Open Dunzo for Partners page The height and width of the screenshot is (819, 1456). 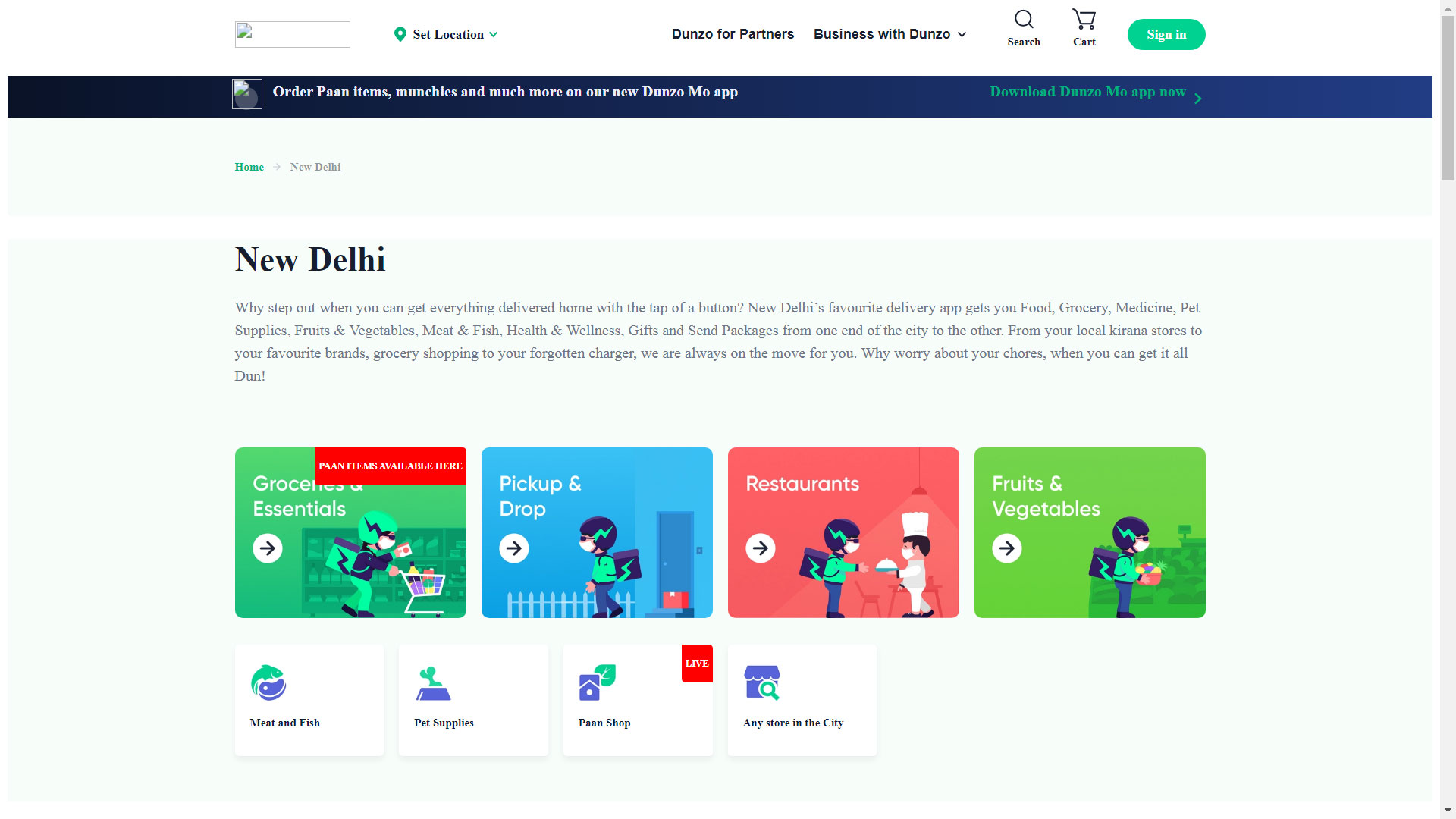(733, 34)
